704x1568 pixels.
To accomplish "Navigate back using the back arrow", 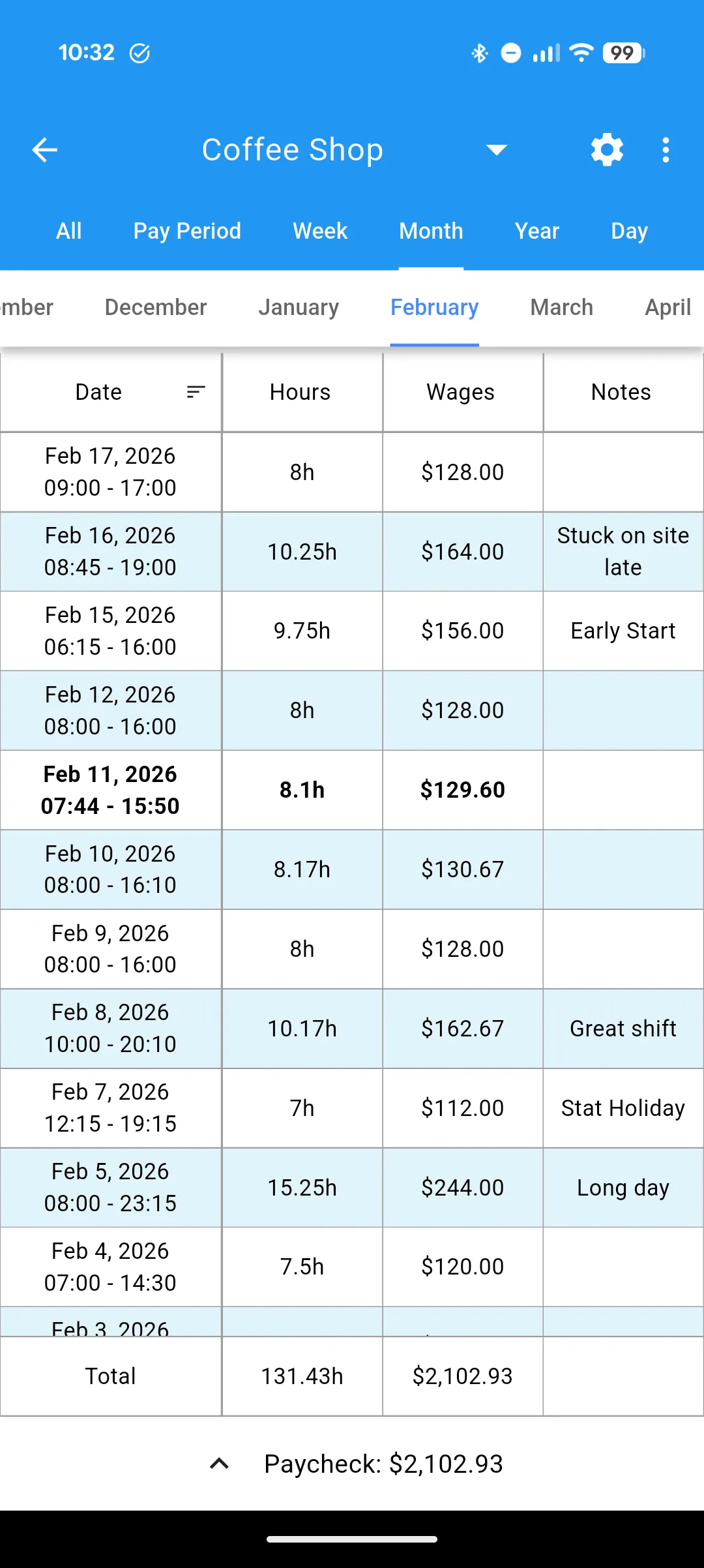I will 44,149.
